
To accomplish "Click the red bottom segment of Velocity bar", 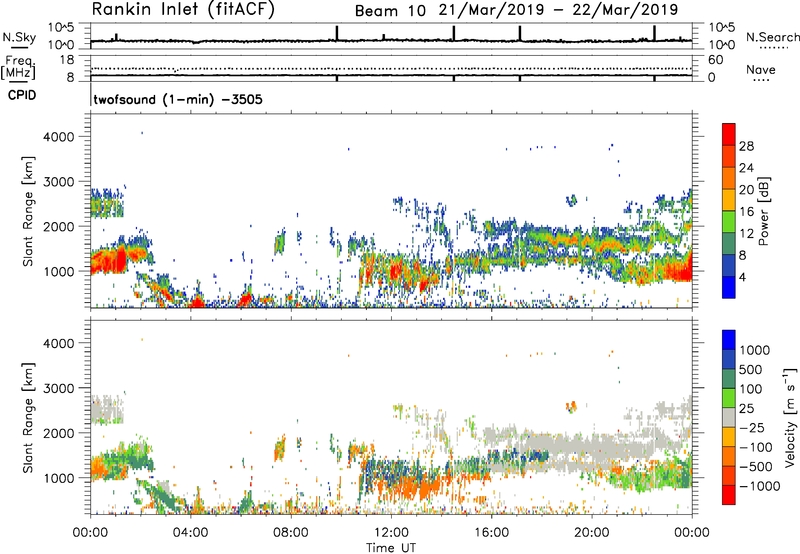I will (x=729, y=495).
